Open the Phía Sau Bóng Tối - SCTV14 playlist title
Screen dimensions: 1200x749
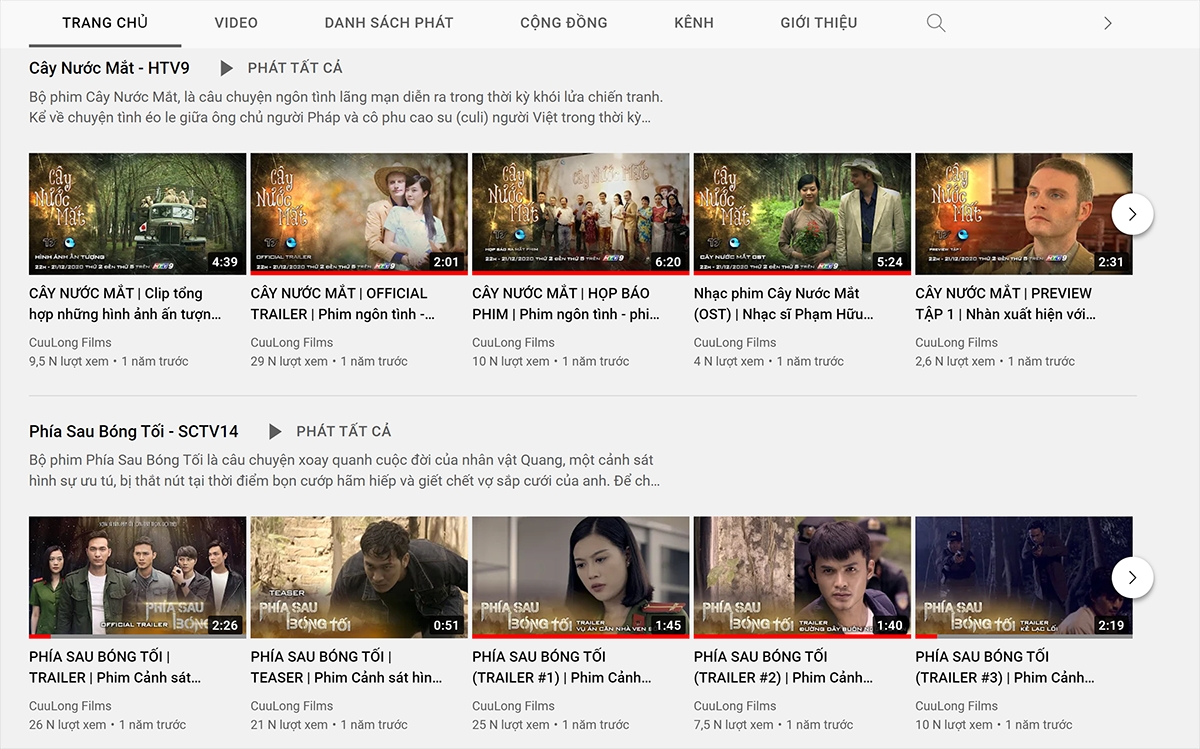coord(134,432)
